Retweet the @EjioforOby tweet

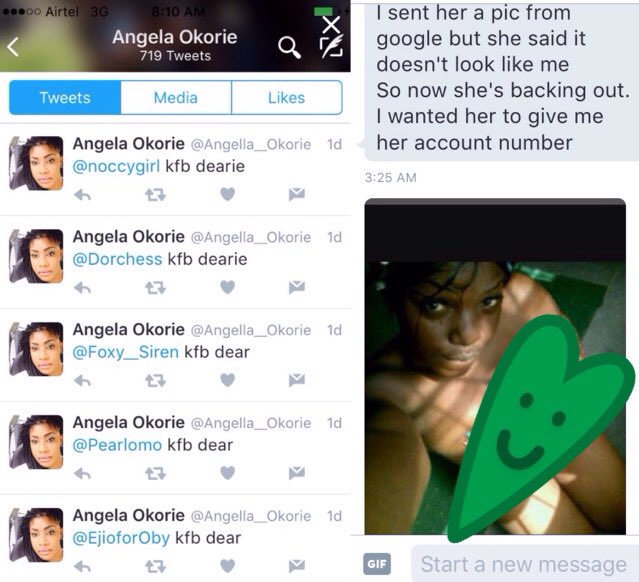(x=155, y=567)
